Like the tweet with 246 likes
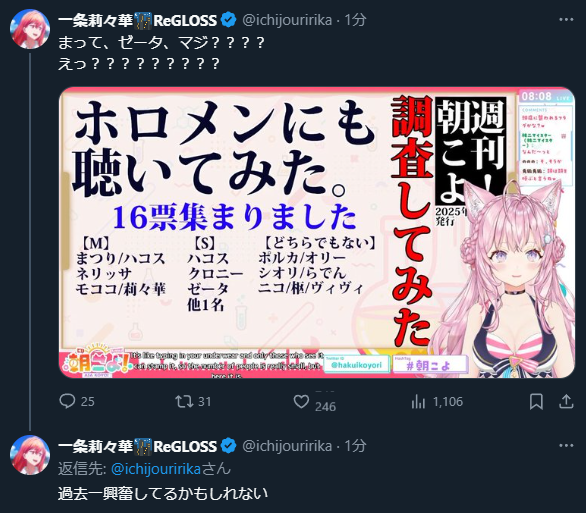Image resolution: width=586 pixels, height=513 pixels. tap(301, 401)
